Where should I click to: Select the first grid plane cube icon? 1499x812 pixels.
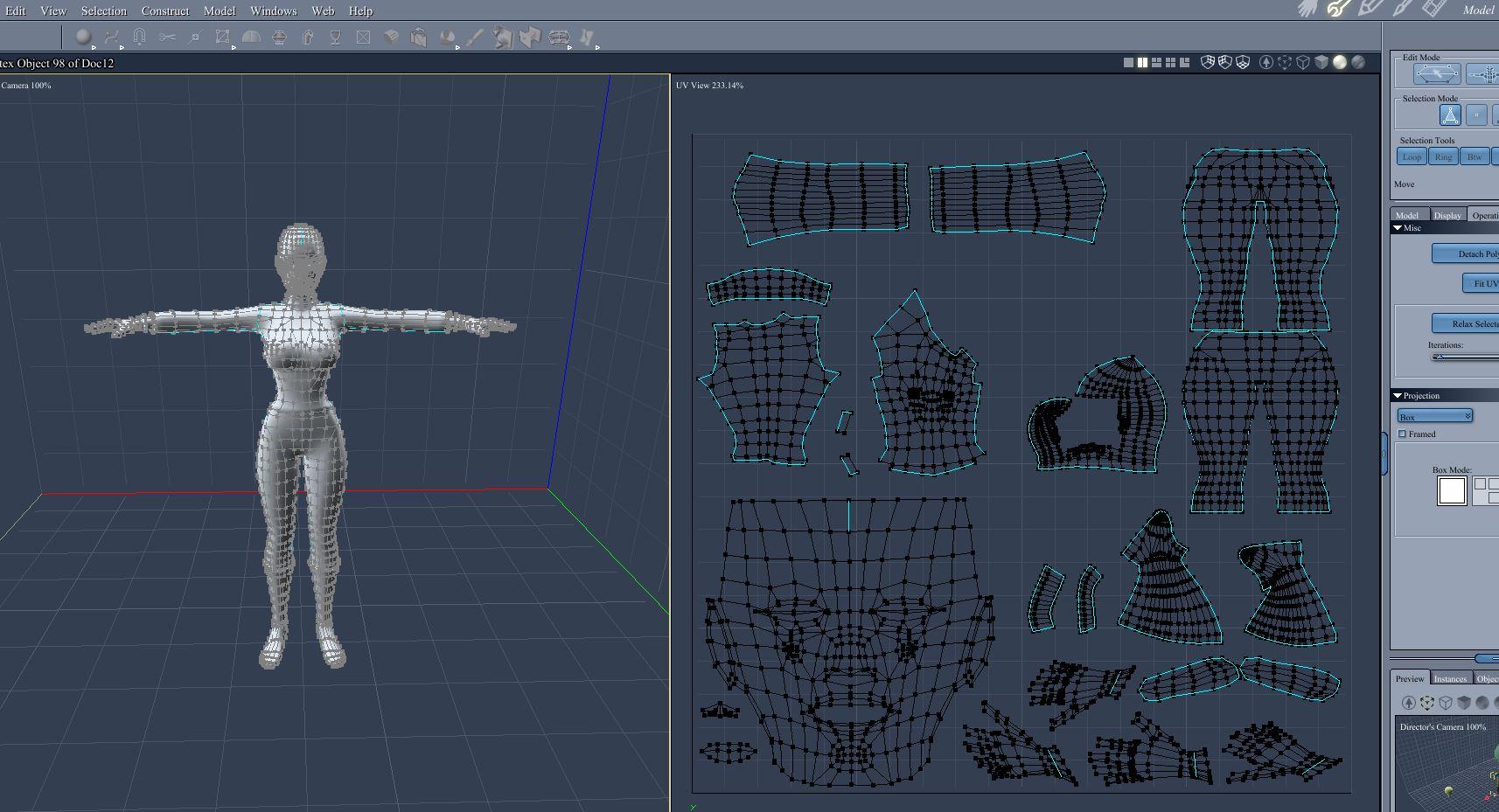[1208, 62]
